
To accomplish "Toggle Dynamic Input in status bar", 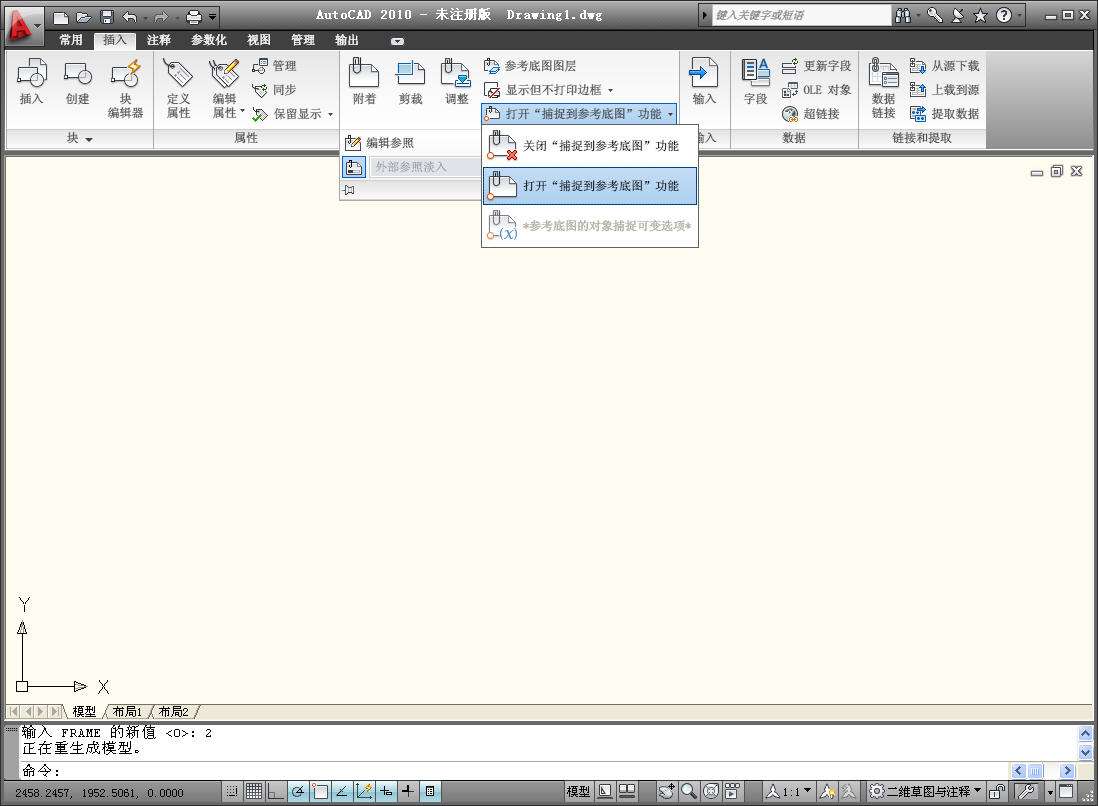I will [x=386, y=791].
